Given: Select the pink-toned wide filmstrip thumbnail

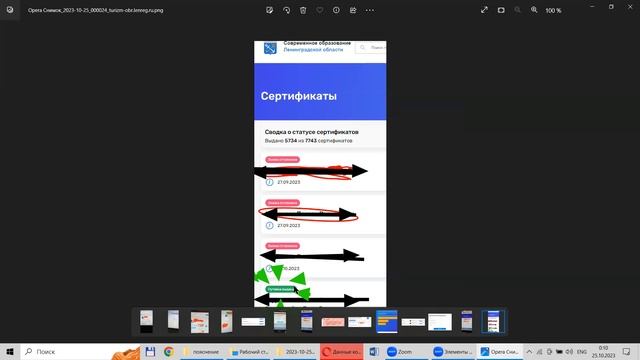Looking at the screenshot, I should tap(333, 322).
